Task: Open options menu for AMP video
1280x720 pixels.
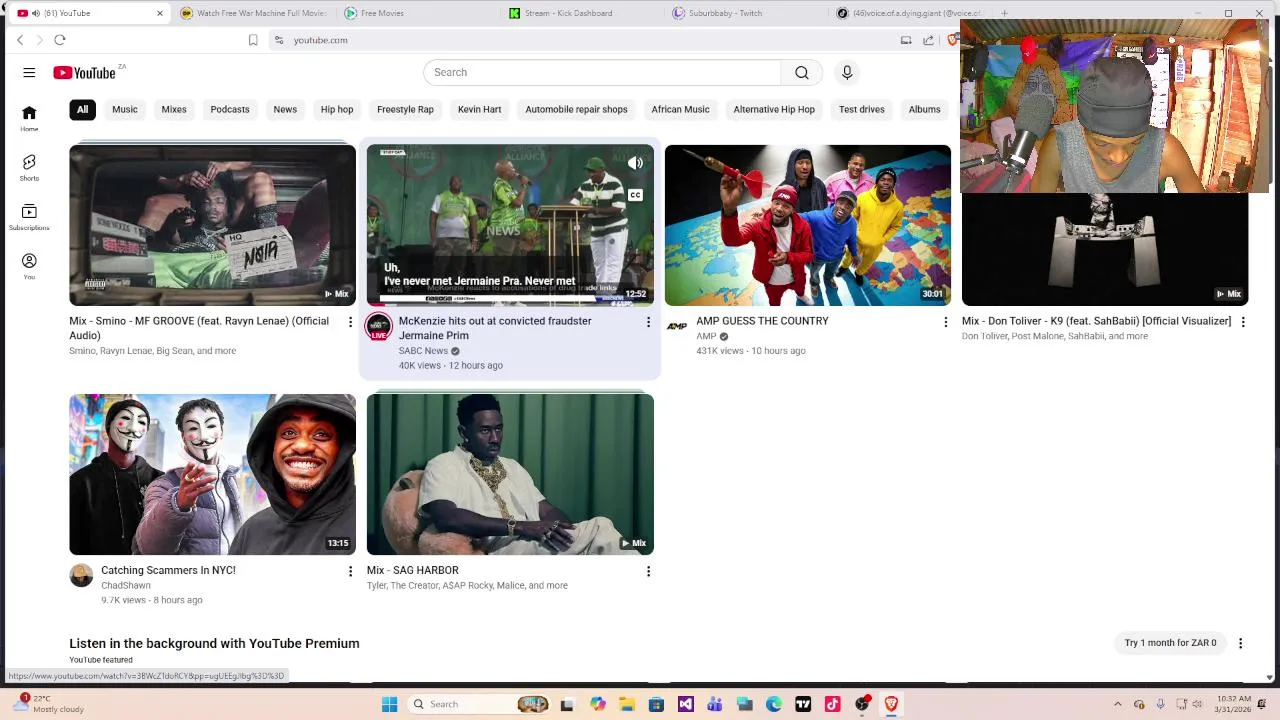Action: click(x=945, y=322)
